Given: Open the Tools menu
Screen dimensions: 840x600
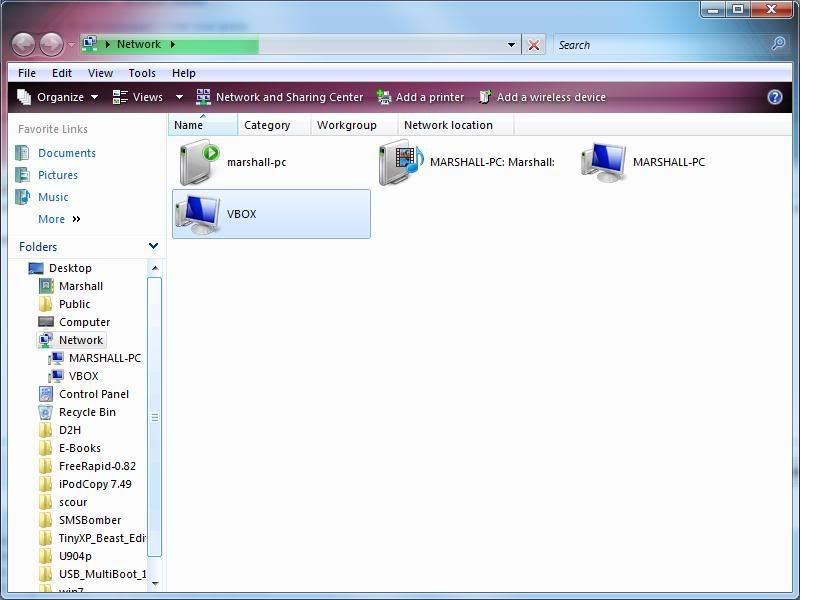Looking at the screenshot, I should pyautogui.click(x=142, y=73).
